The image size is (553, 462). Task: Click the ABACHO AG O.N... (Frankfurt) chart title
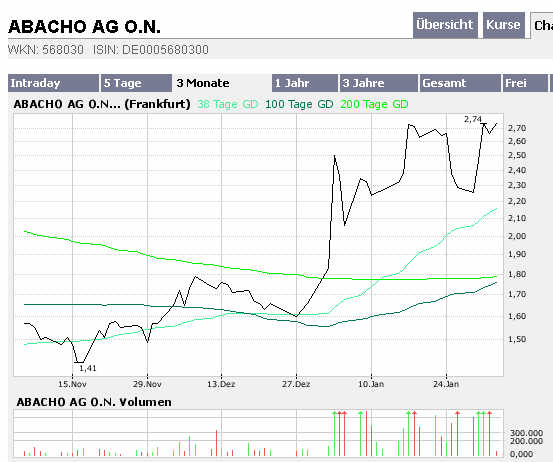point(102,104)
